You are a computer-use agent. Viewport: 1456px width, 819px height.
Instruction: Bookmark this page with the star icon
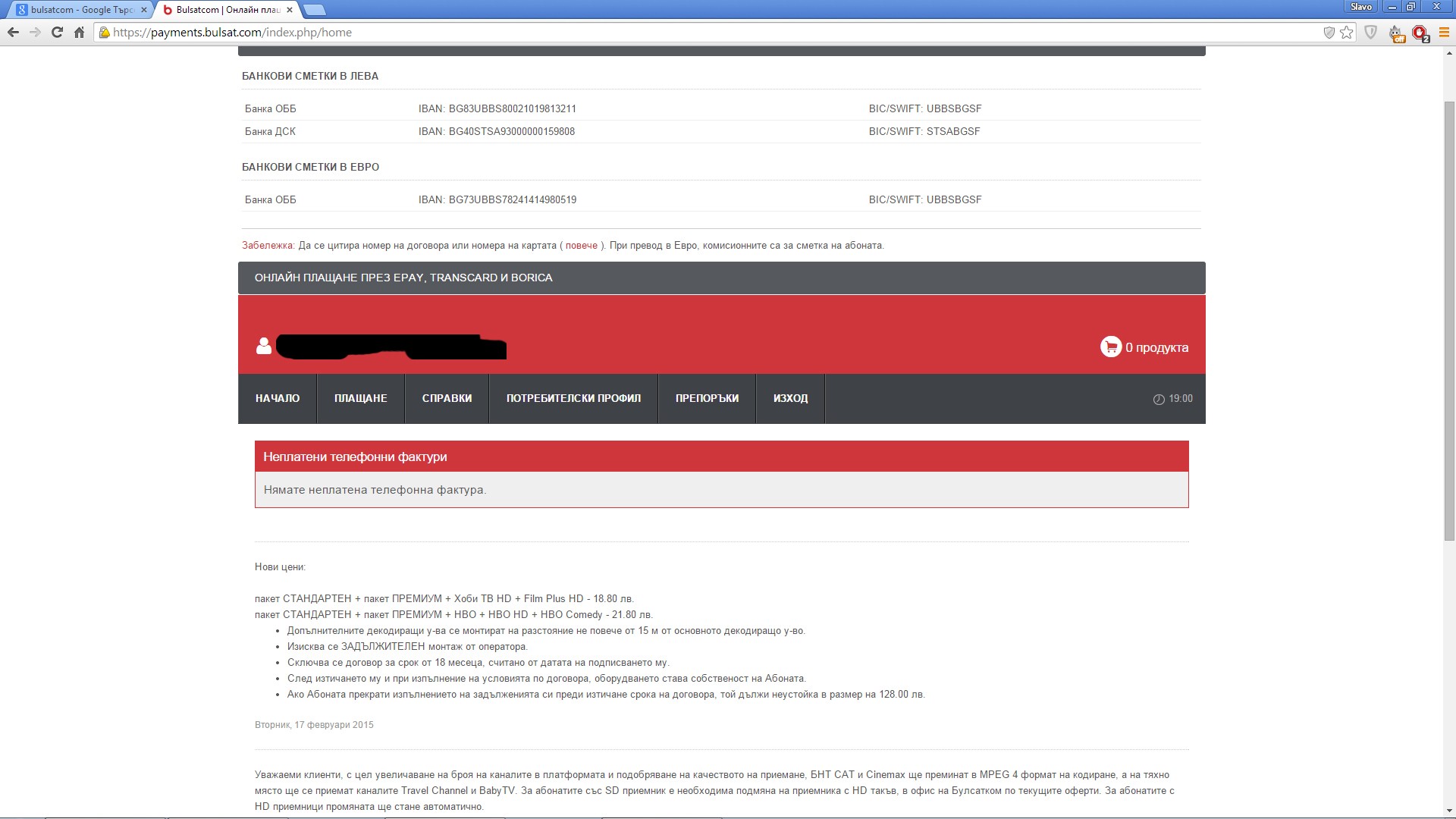[1347, 33]
